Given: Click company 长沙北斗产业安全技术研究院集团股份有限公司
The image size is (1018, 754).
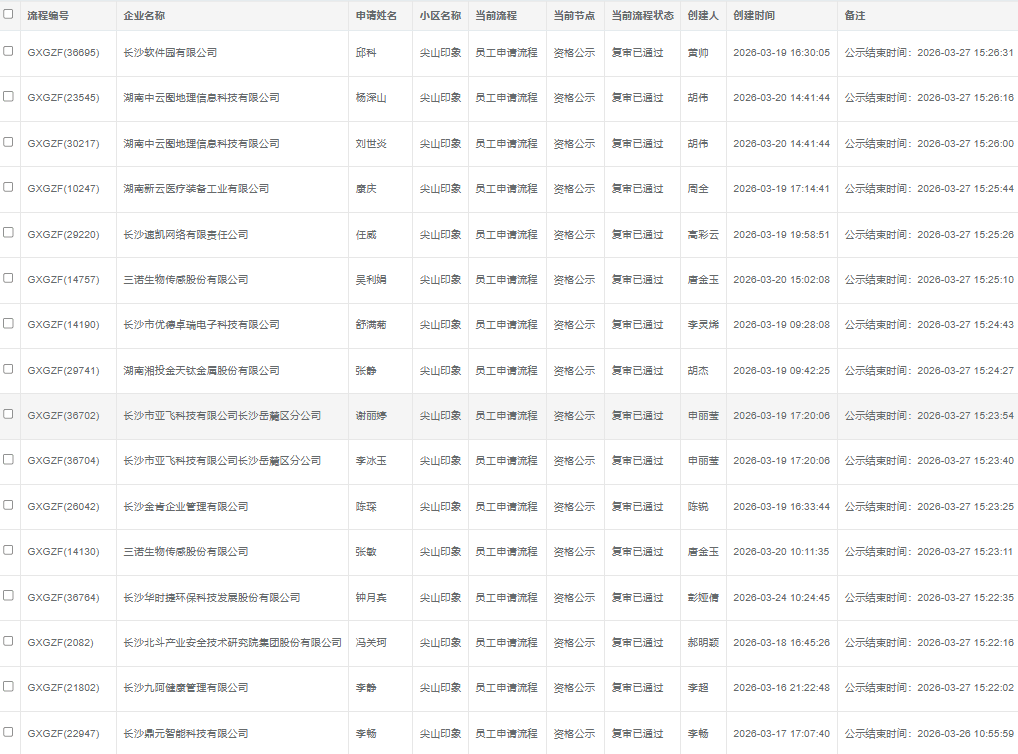Looking at the screenshot, I should coord(232,643).
